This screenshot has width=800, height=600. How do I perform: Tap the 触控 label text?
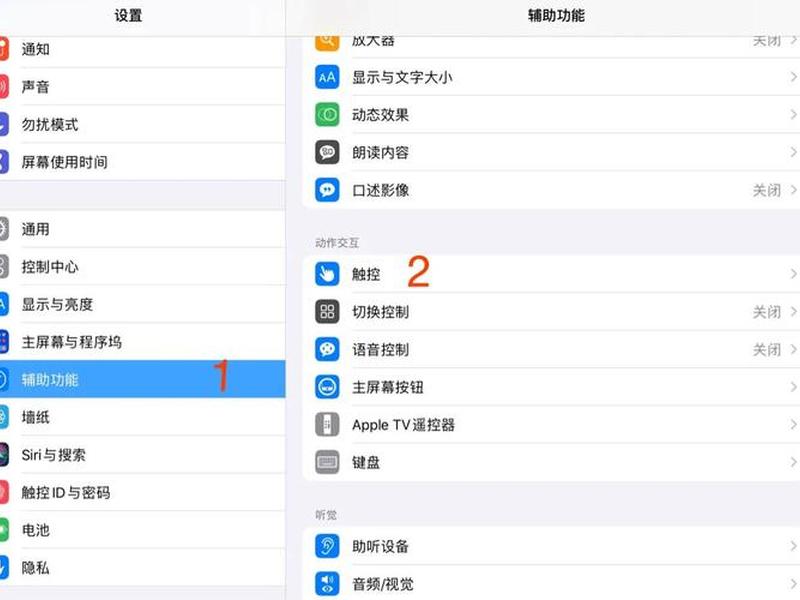click(x=366, y=274)
